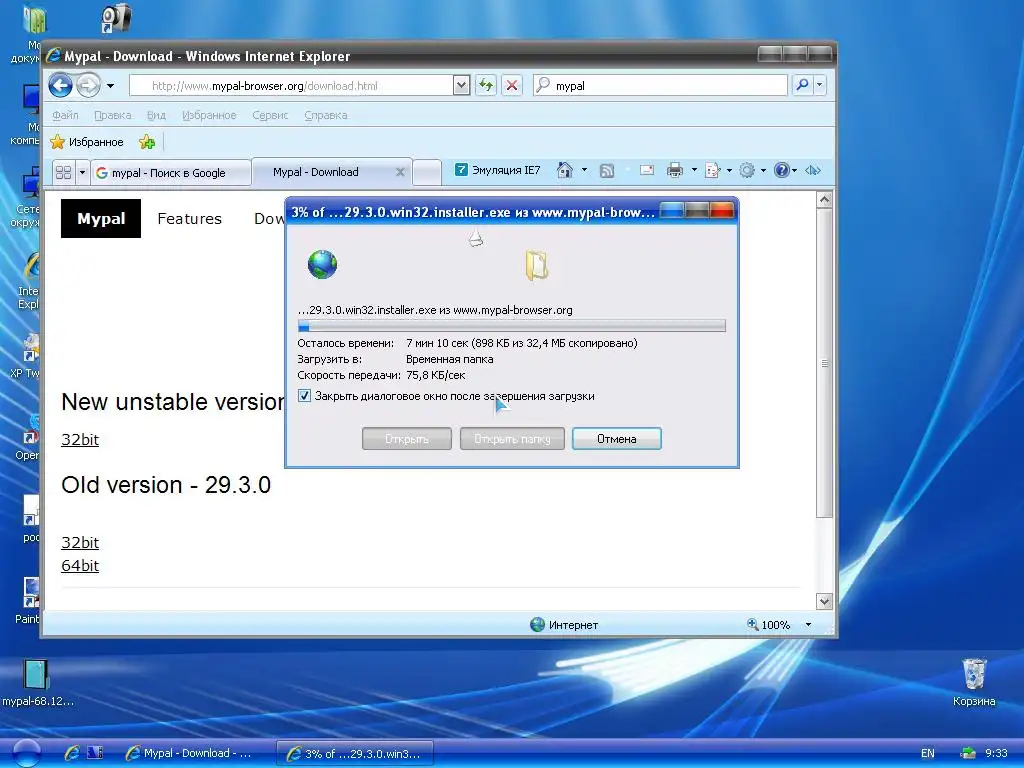Viewport: 1024px width, 768px height.
Task: Click the Эмуляция IE7 button
Action: tap(498, 170)
